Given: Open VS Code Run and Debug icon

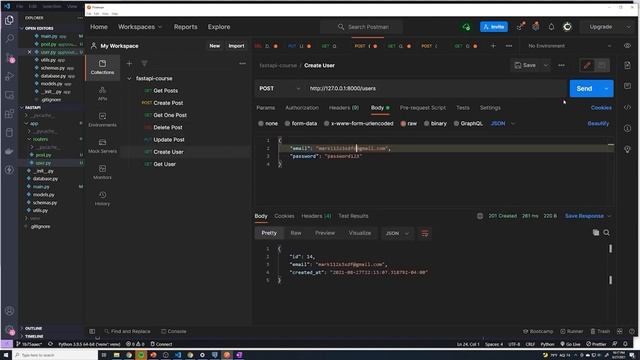Looking at the screenshot, I should pos(9,76).
